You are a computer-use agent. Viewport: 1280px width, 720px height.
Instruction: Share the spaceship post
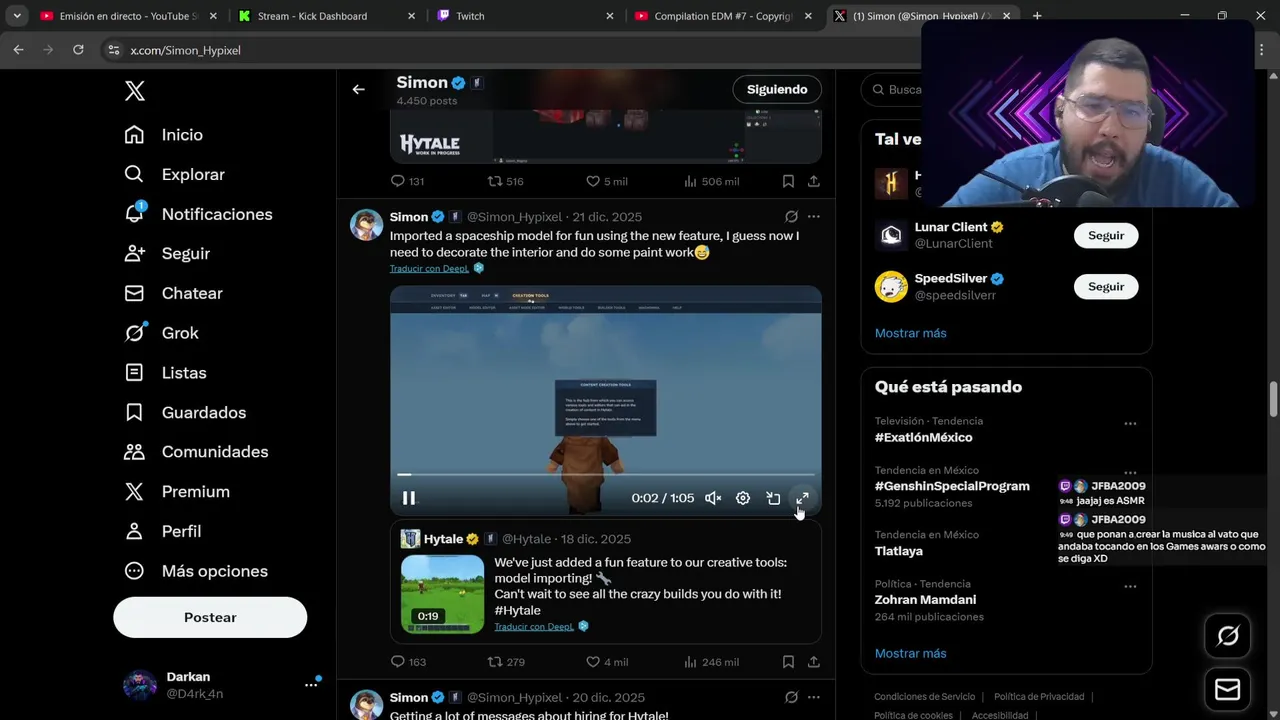click(x=814, y=662)
